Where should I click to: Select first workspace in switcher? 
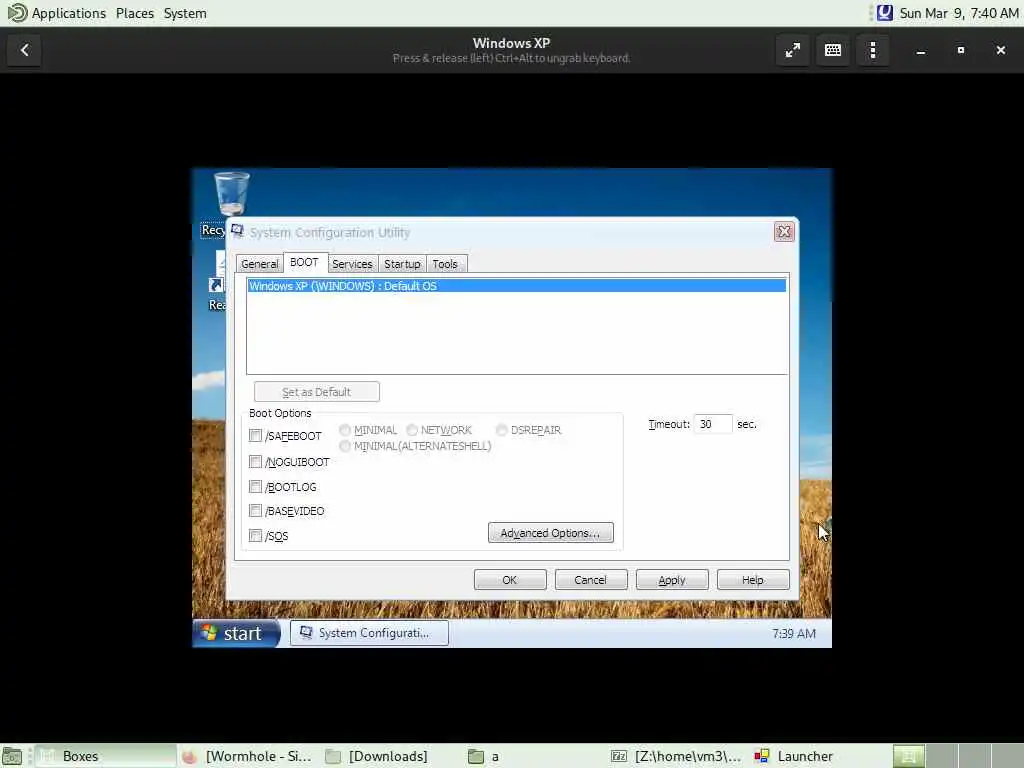[908, 756]
